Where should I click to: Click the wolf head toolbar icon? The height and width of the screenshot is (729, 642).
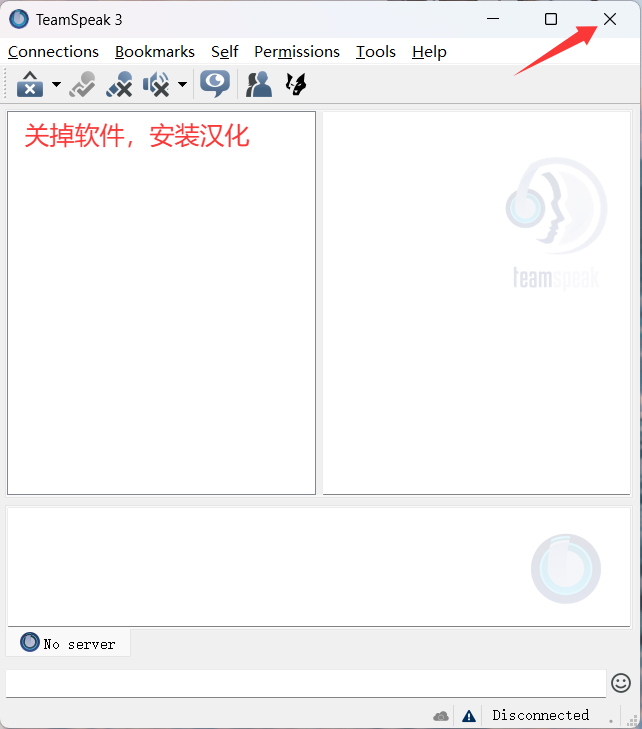[295, 85]
